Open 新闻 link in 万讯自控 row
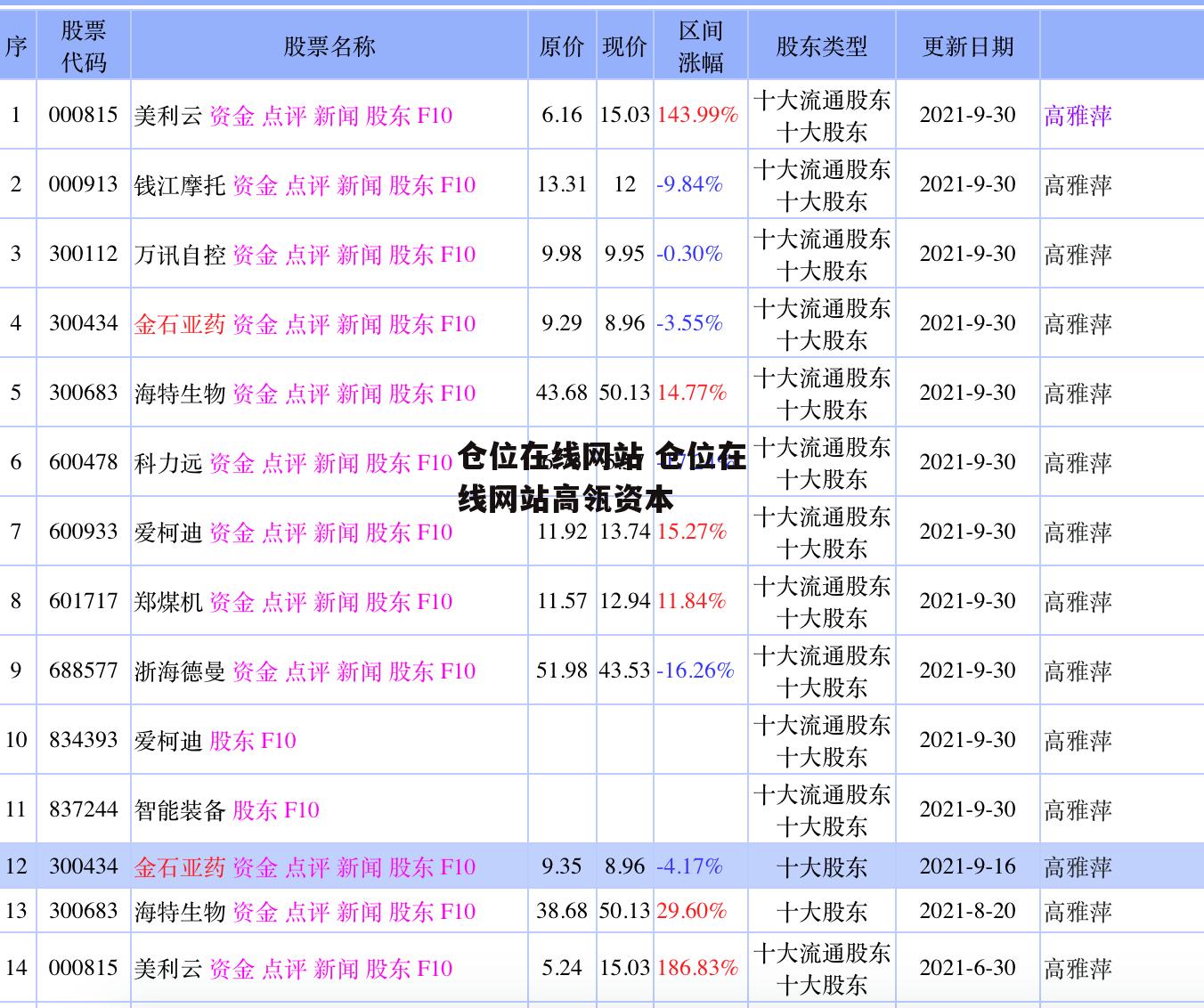This screenshot has width=1204, height=1008. point(360,254)
